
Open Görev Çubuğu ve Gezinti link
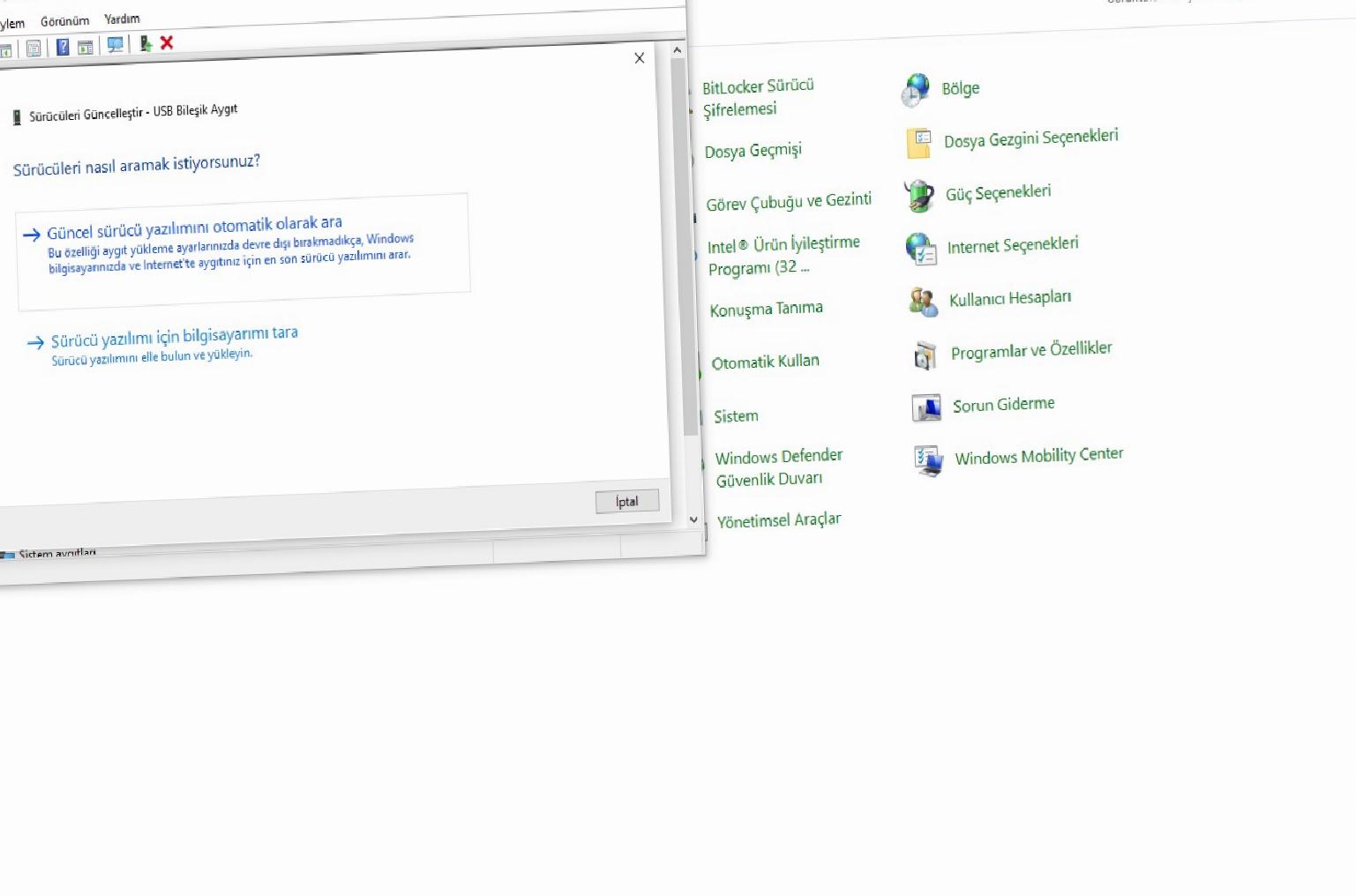[x=789, y=202]
